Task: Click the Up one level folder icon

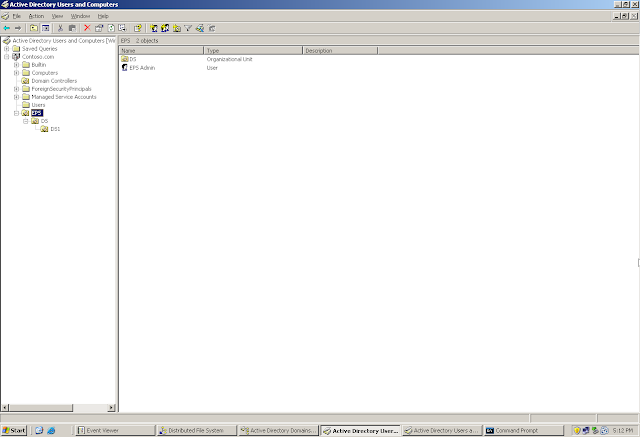Action: (34, 28)
